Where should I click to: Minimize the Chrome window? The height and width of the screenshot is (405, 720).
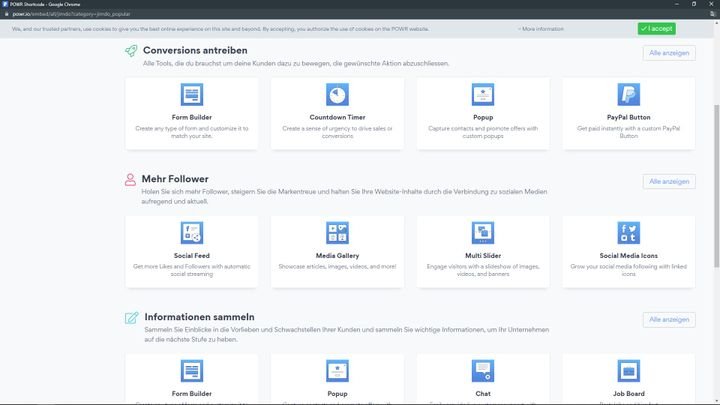[x=676, y=4]
